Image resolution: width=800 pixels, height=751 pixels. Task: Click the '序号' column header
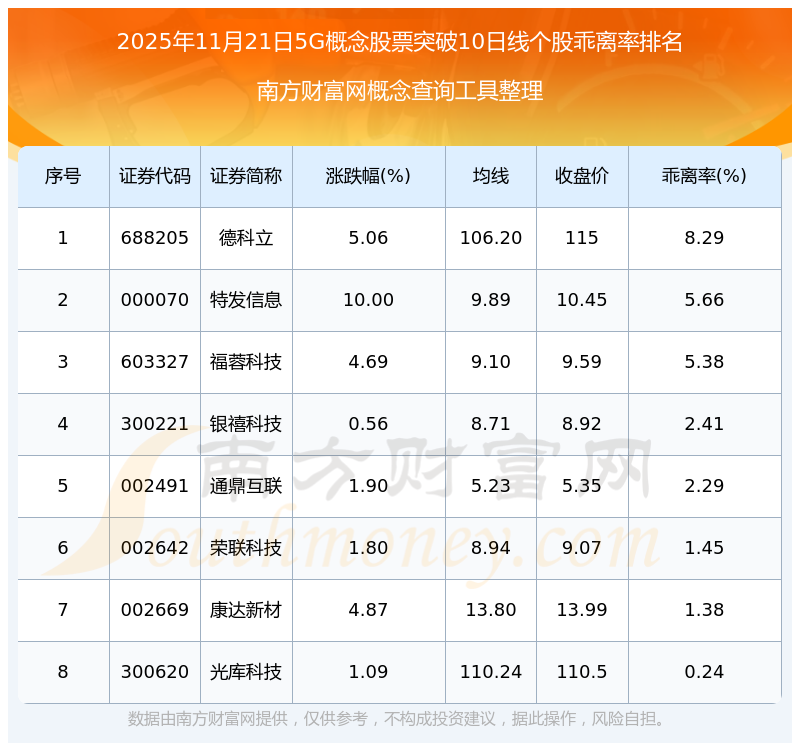pos(63,177)
